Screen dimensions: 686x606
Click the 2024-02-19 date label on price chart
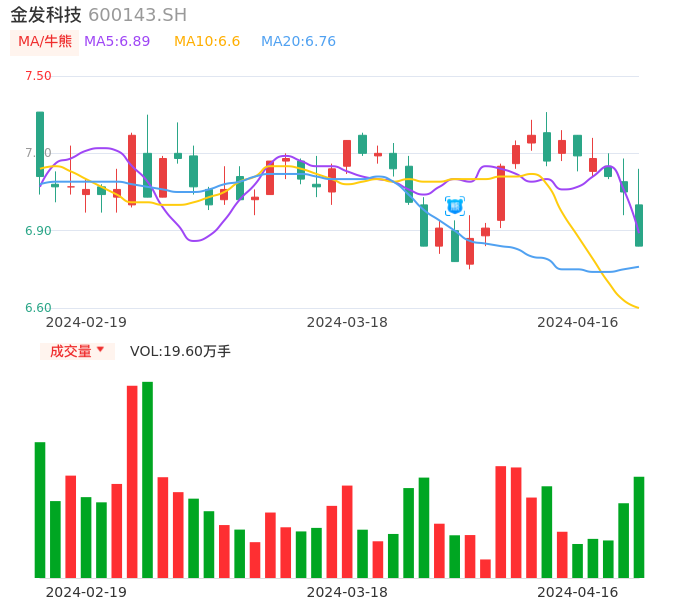86,322
